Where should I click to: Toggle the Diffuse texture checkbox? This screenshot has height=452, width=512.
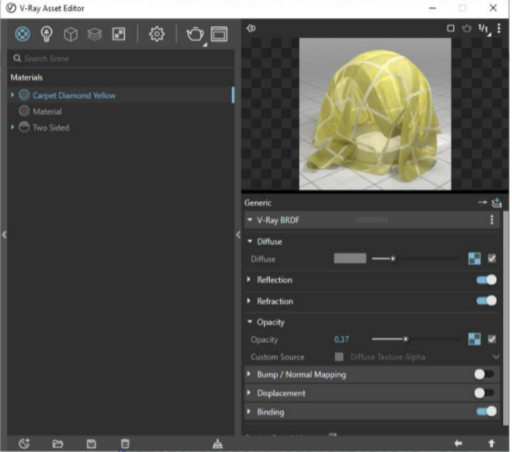point(492,258)
